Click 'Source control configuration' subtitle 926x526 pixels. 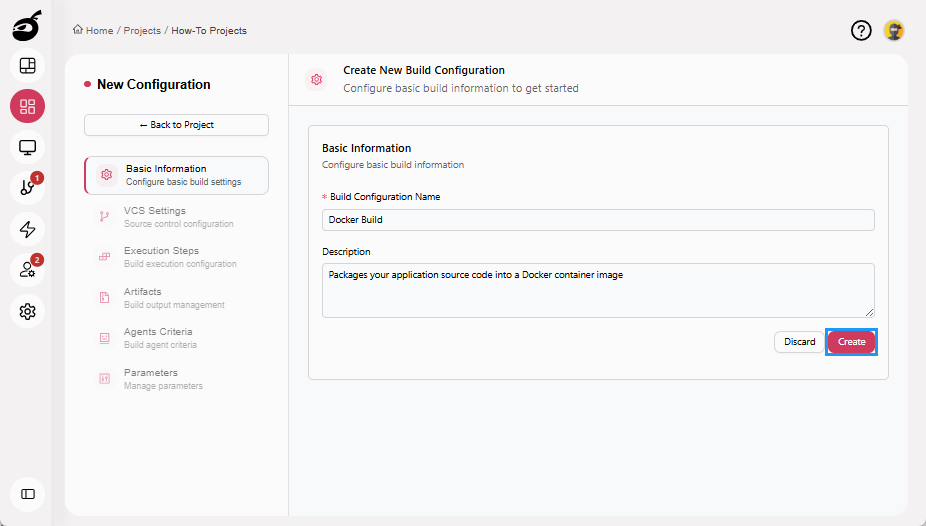click(179, 224)
